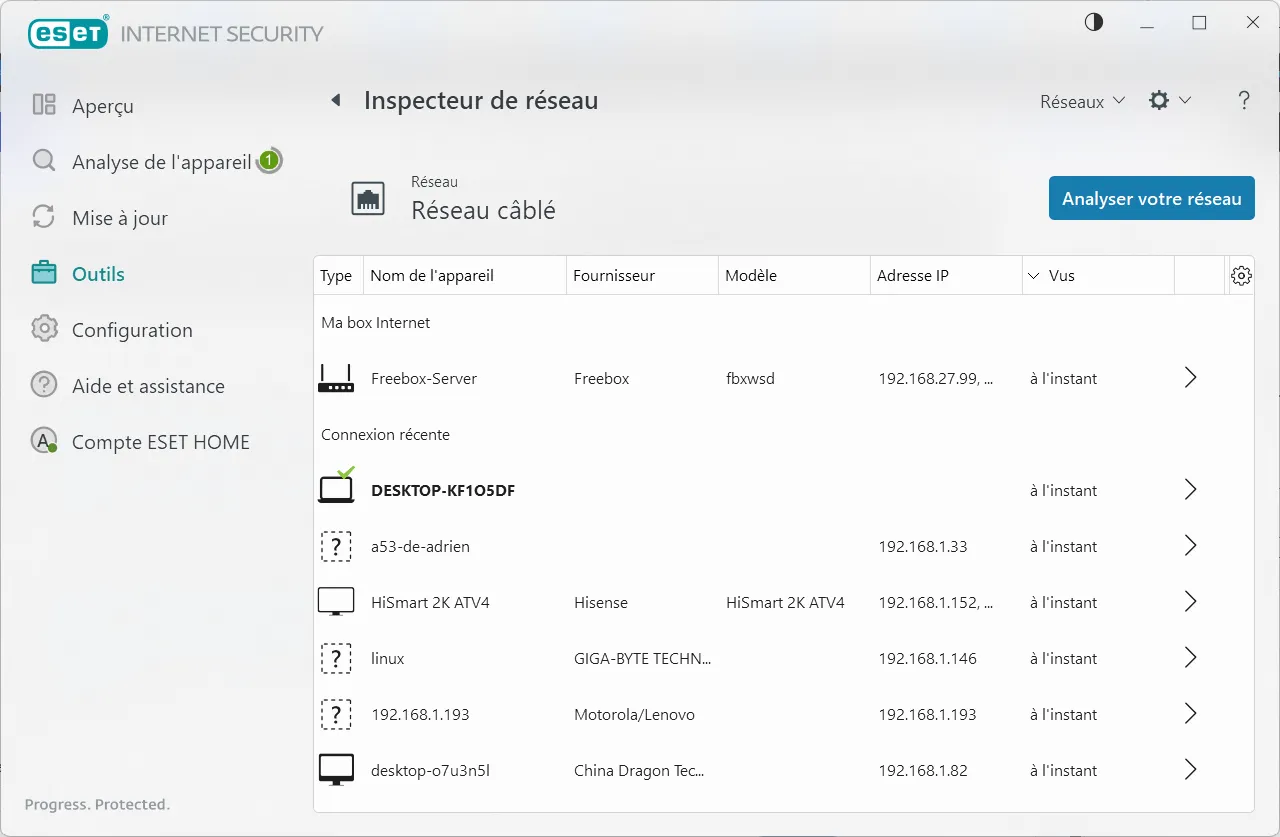Select the fbxwsd model cell

[750, 378]
